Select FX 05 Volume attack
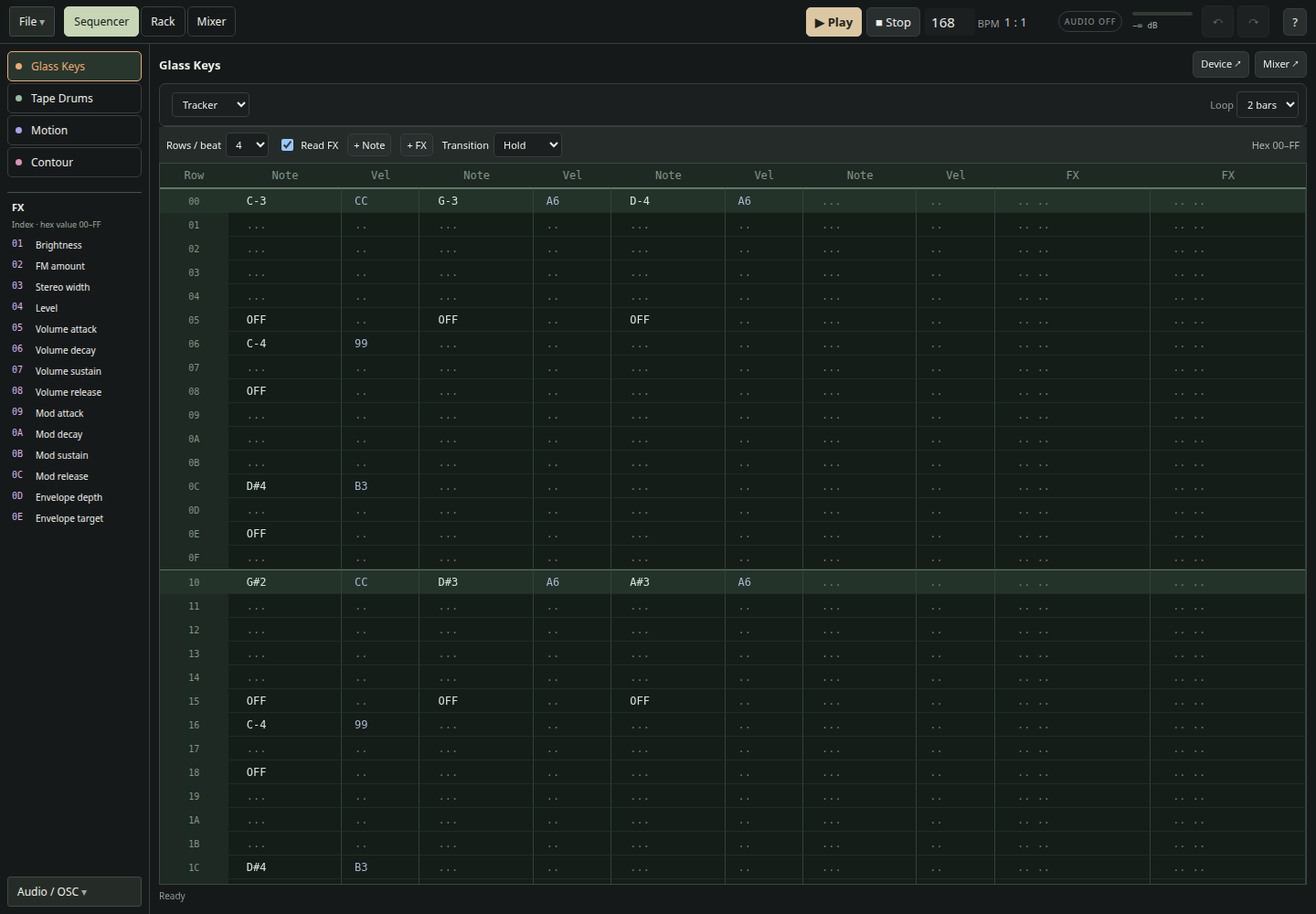 tap(74, 329)
